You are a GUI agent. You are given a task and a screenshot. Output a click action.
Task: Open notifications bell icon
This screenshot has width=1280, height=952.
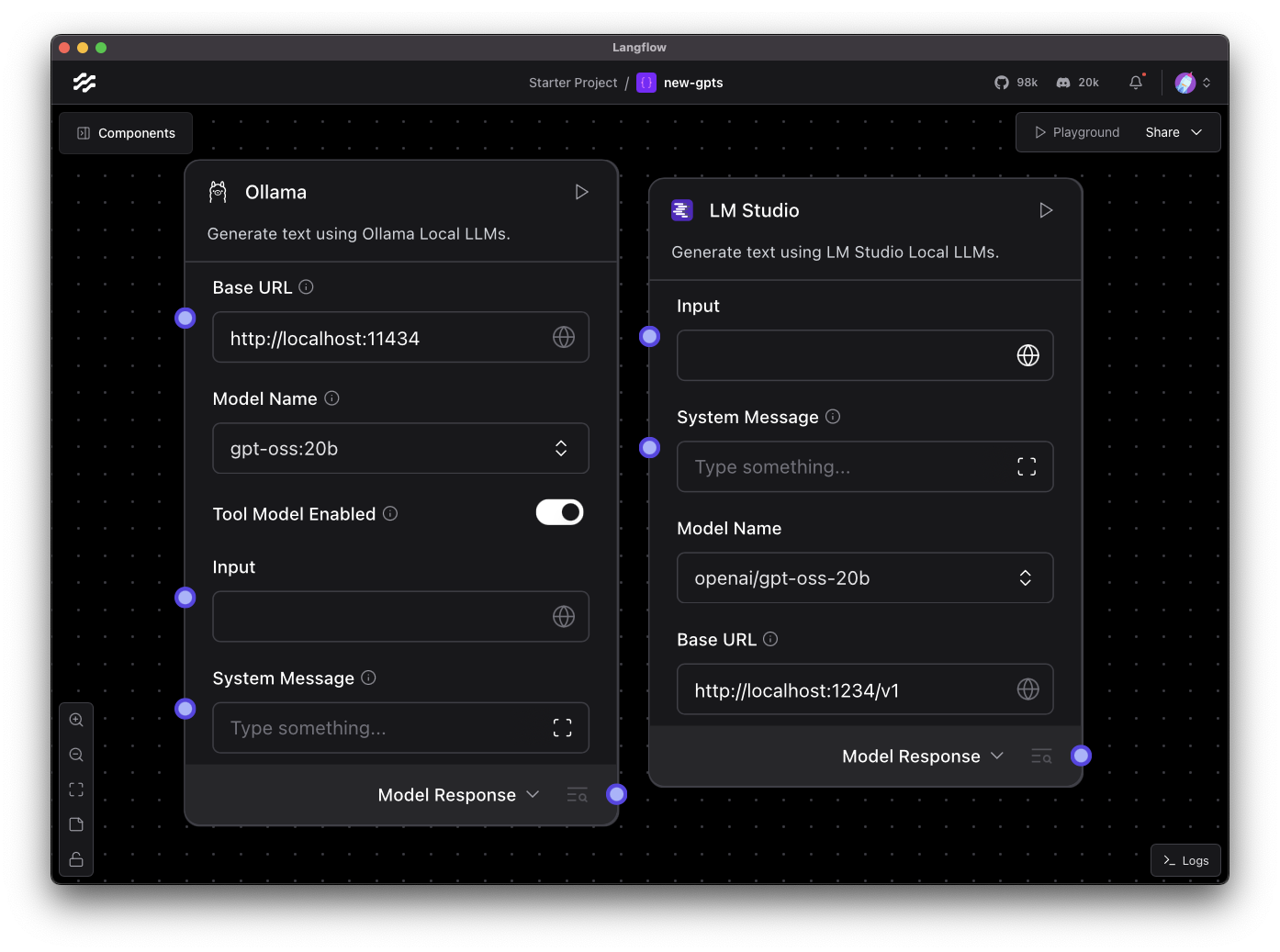1136,83
